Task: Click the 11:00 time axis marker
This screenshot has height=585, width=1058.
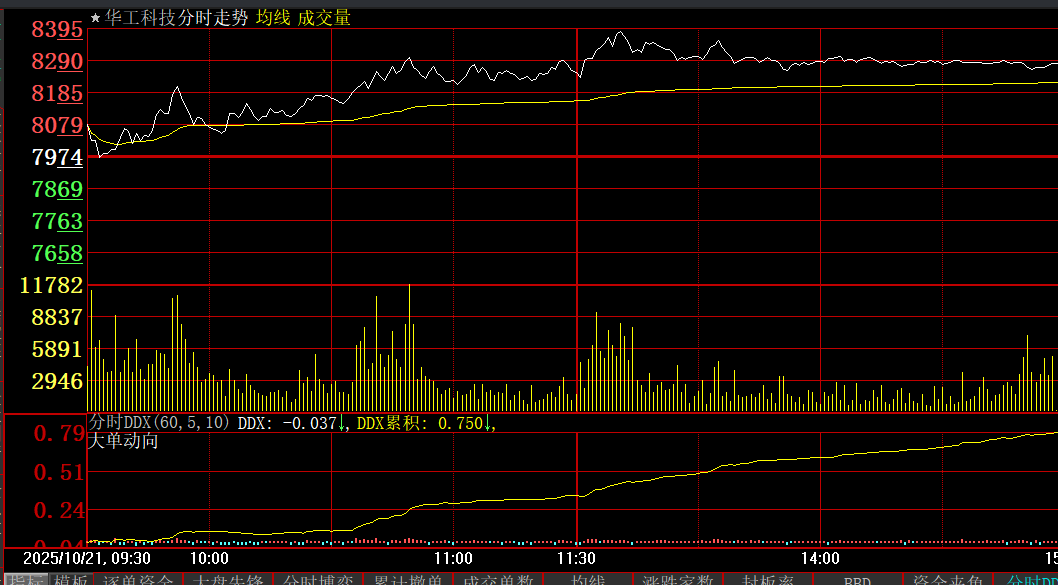Action: [x=453, y=559]
